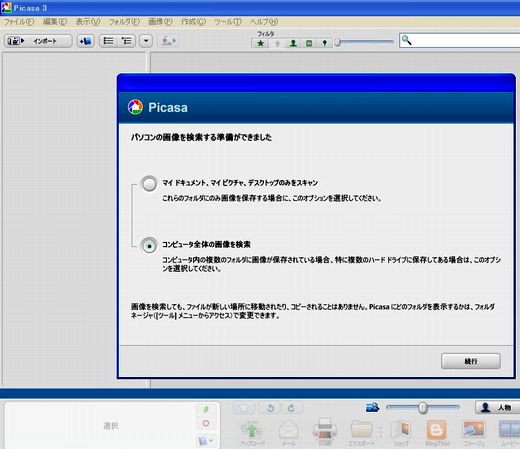Screen dimensions: 520x449
Task: Click the インポート import button
Action: (x=38, y=41)
